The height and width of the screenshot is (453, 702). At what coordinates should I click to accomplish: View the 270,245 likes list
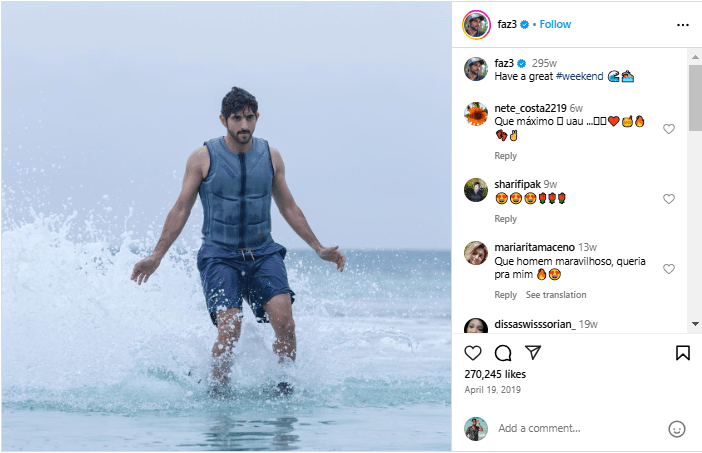point(495,374)
